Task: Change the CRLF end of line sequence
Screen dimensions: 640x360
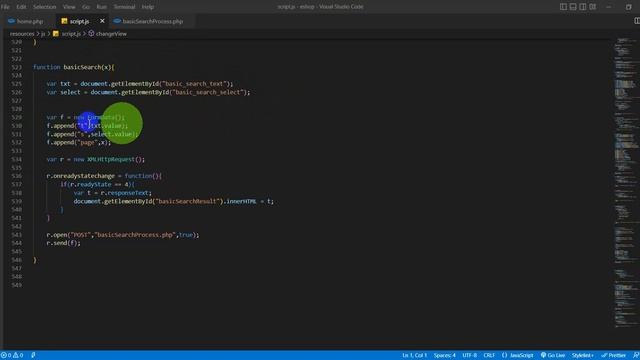Action: coord(489,355)
